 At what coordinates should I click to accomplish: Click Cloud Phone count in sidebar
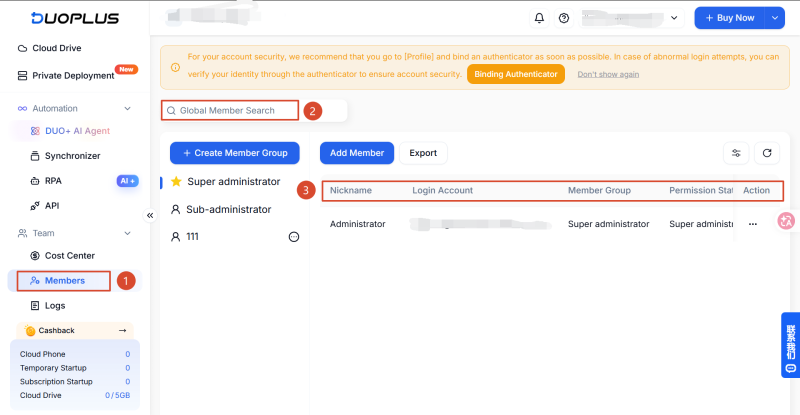[128, 354]
